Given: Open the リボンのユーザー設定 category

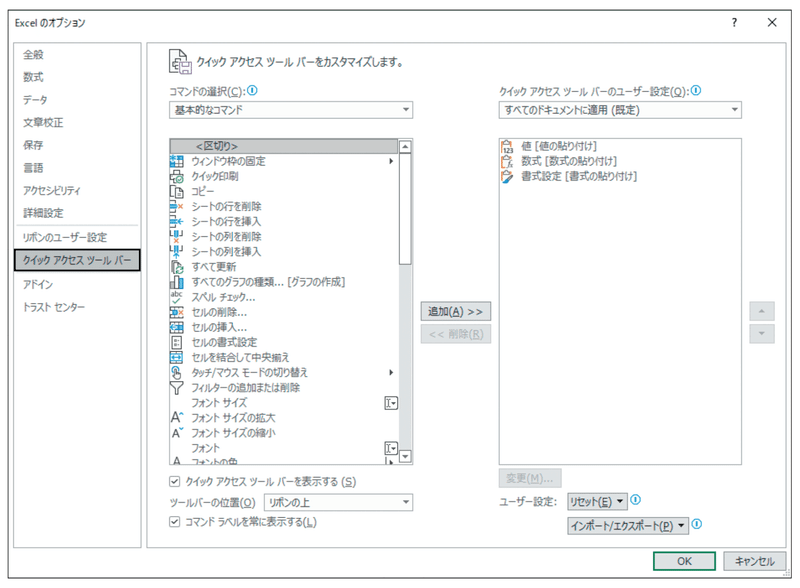Looking at the screenshot, I should pos(65,237).
